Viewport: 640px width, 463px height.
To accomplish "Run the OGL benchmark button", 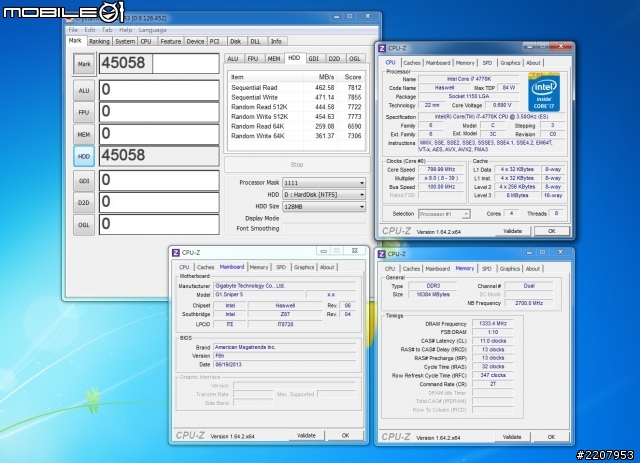I will click(84, 225).
